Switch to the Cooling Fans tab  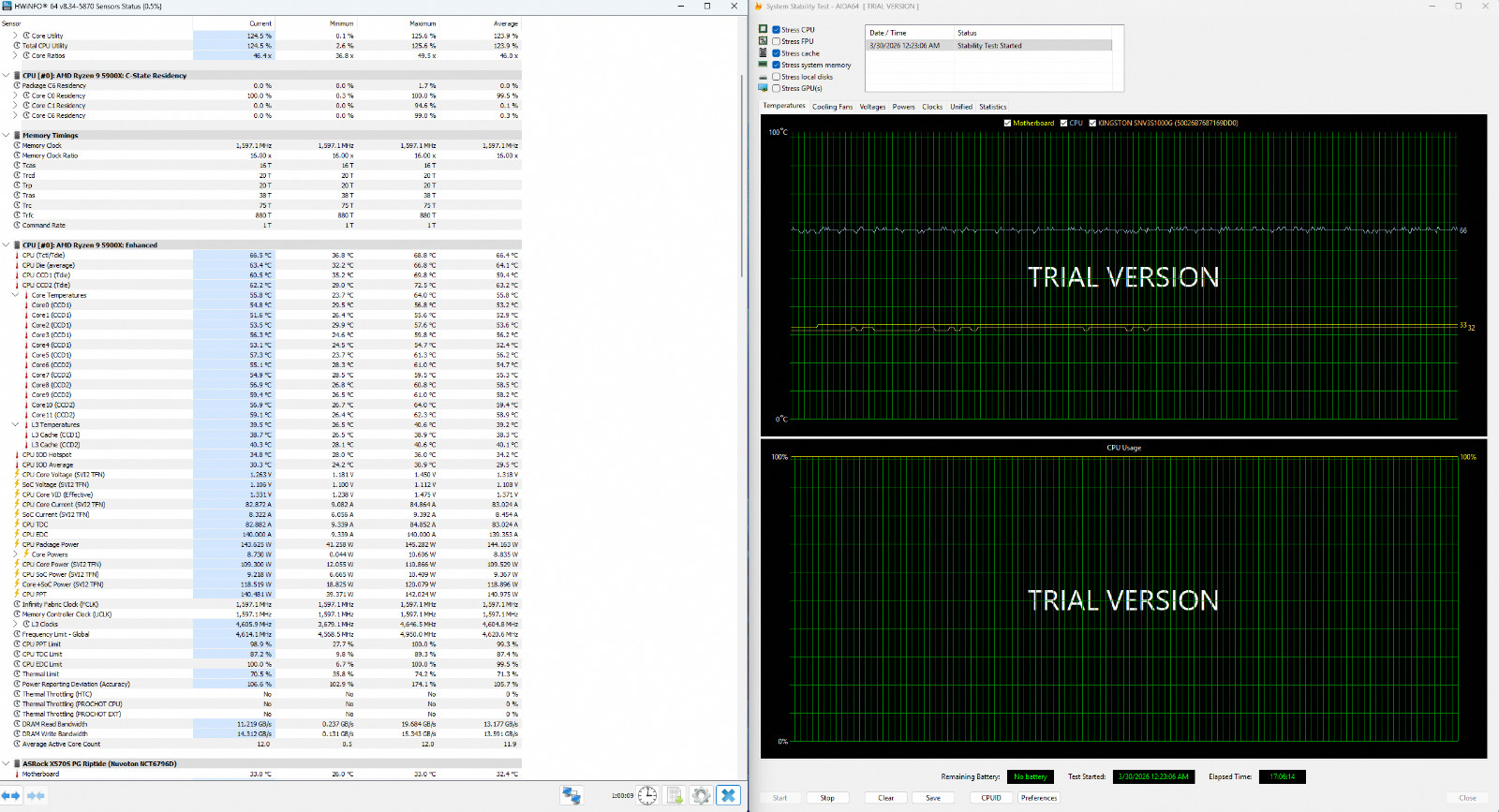pyautogui.click(x=832, y=107)
